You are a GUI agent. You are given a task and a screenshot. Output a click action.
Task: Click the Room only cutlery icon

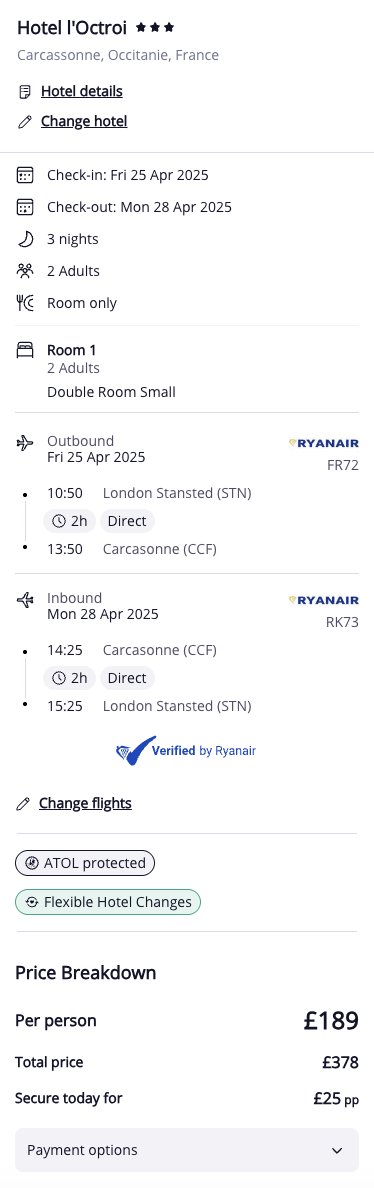[25, 303]
